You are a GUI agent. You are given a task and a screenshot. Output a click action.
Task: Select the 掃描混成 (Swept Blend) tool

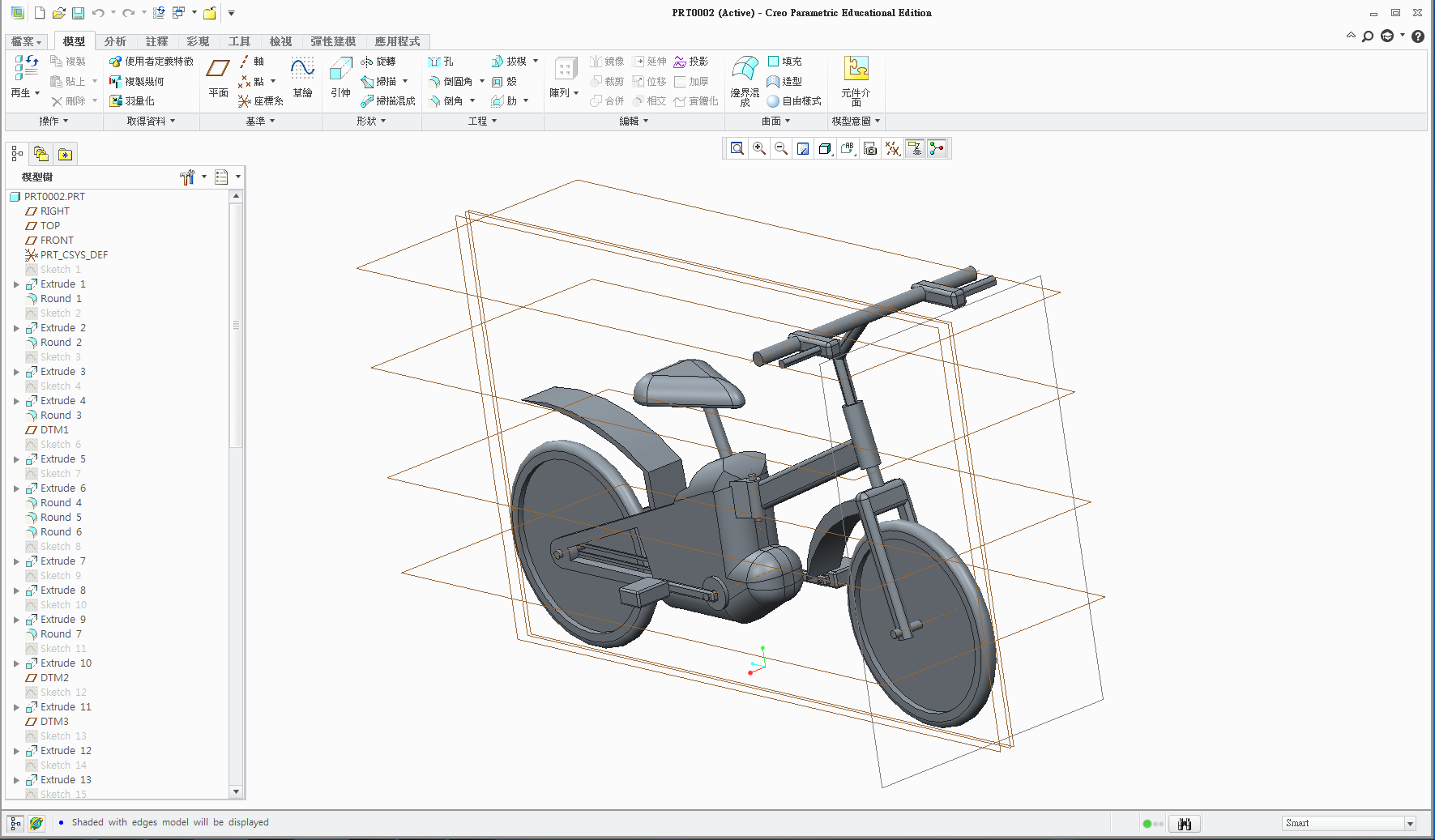(x=387, y=101)
